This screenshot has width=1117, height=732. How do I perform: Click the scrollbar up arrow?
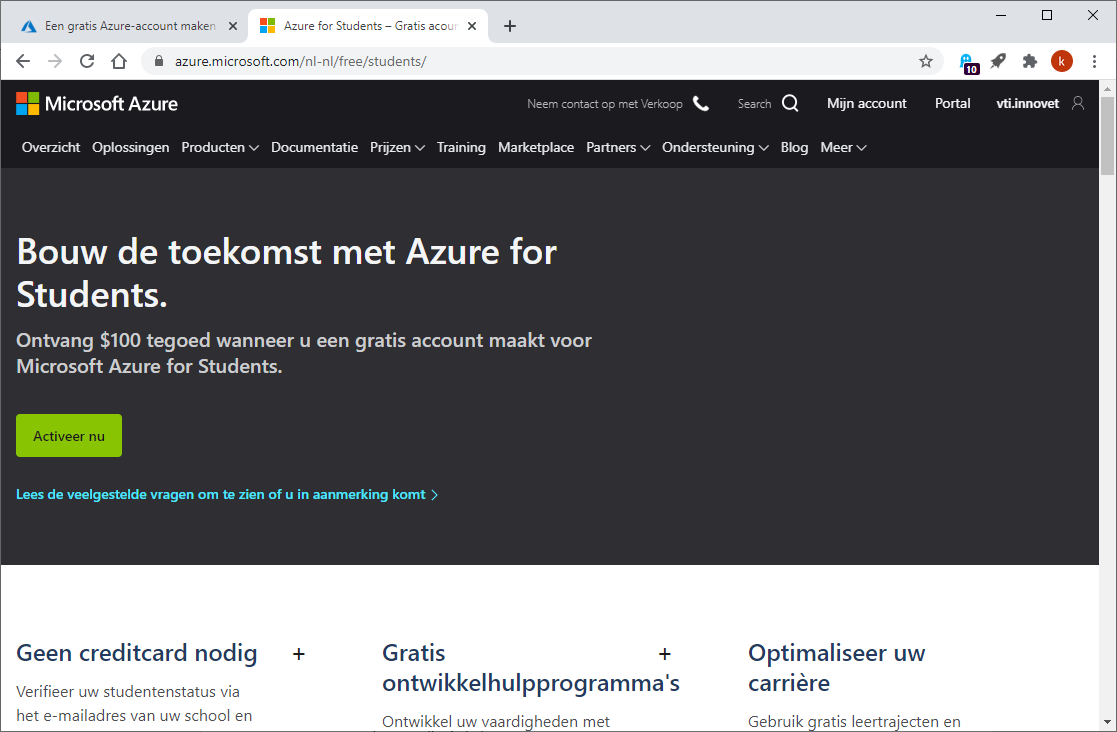pos(1107,88)
